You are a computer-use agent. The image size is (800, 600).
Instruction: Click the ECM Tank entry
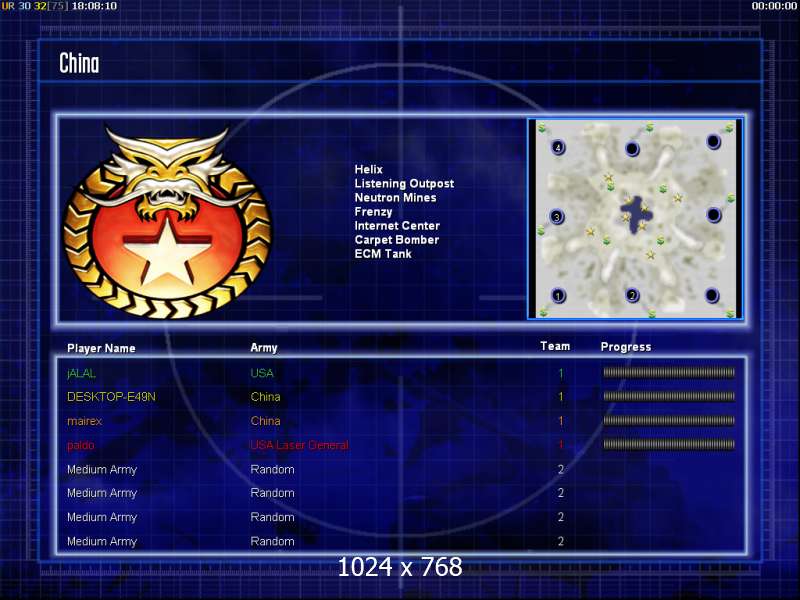tap(383, 254)
